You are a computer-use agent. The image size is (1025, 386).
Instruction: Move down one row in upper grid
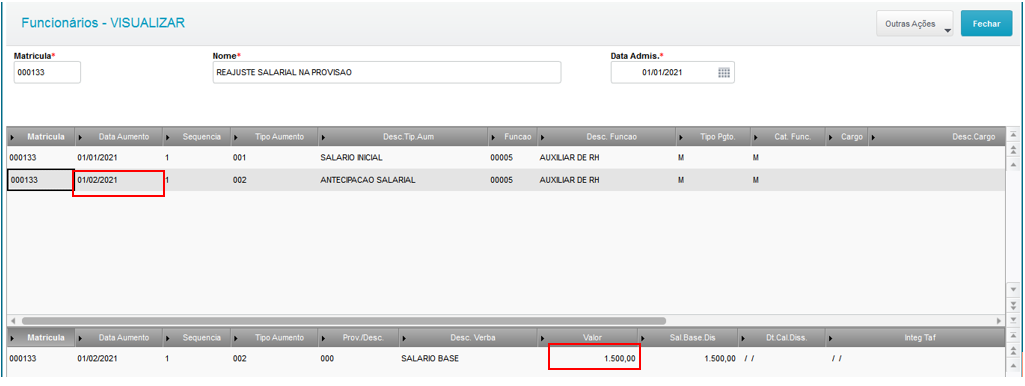tap(1013, 289)
